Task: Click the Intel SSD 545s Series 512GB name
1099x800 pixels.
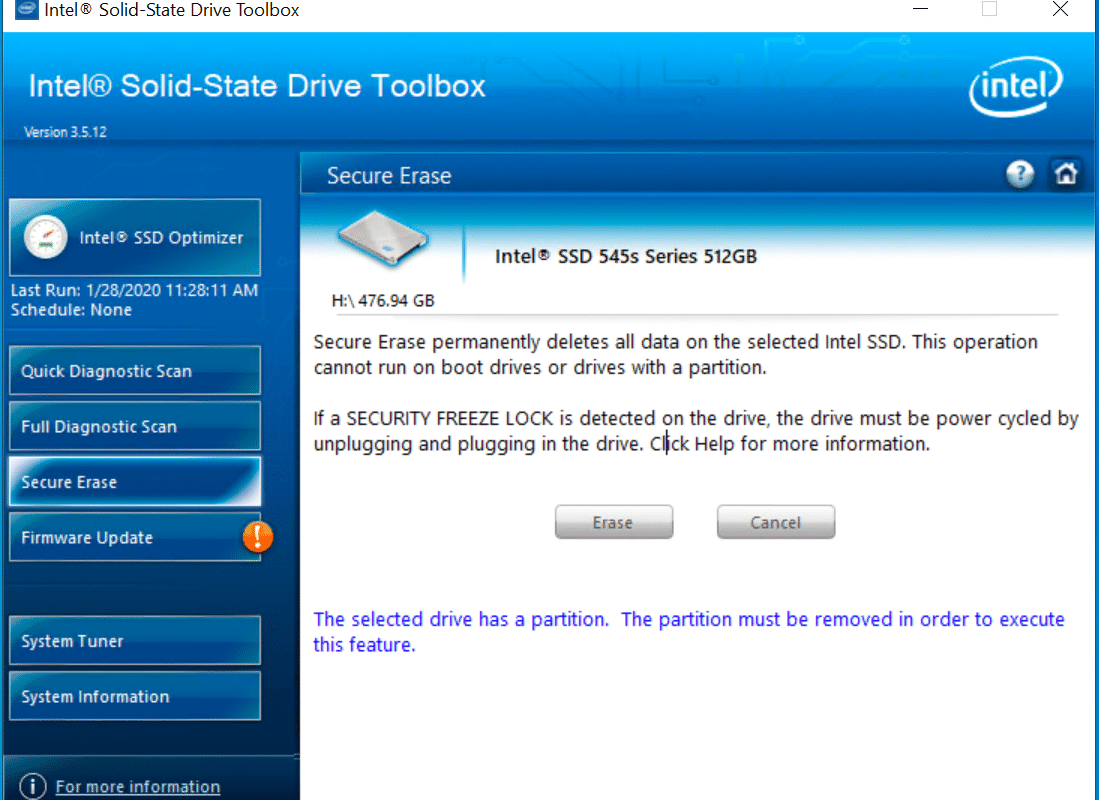Action: click(x=626, y=257)
